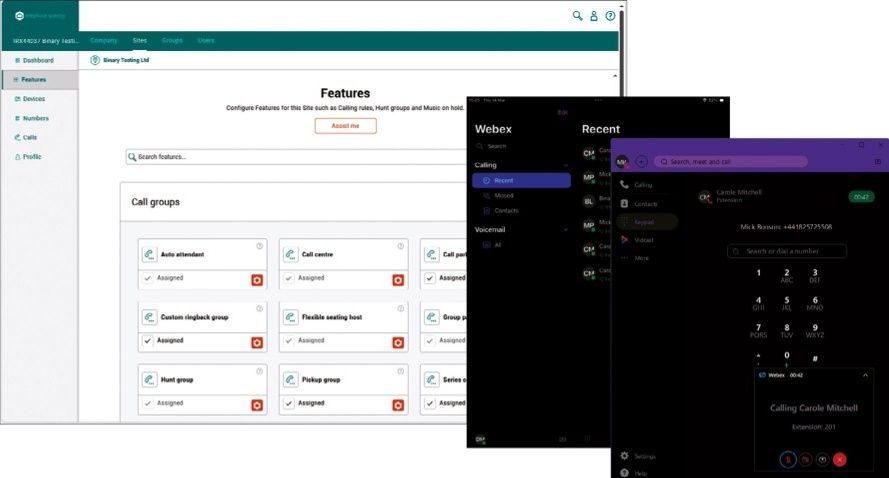This screenshot has width=889, height=478.
Task: Toggle the Group p… card Assigned checkbox
Action: pos(430,341)
